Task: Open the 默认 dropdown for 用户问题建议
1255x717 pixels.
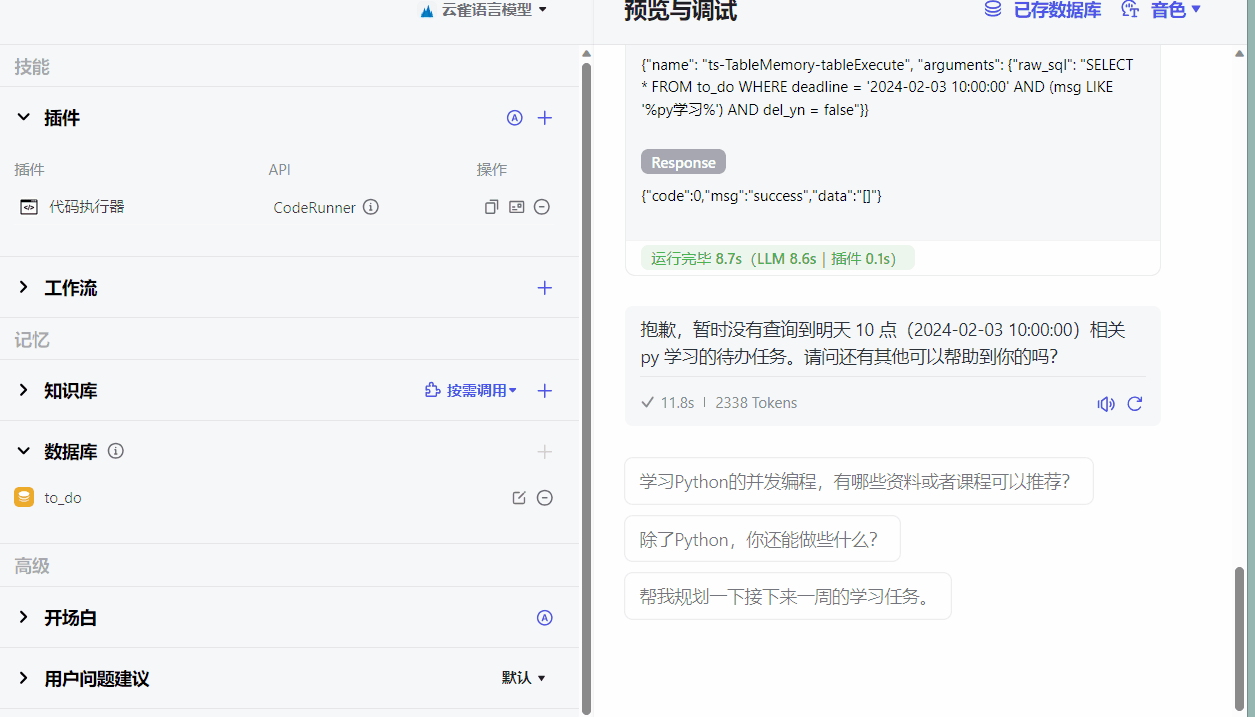Action: click(x=524, y=678)
